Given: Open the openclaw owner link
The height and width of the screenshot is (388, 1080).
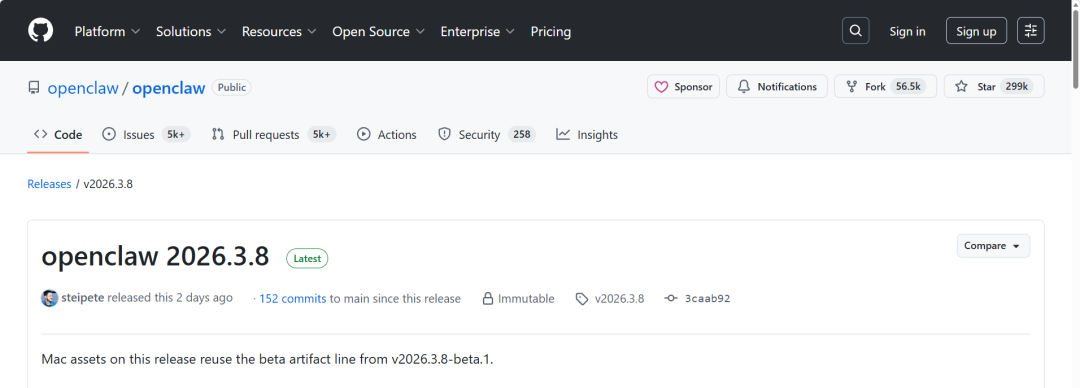Looking at the screenshot, I should pyautogui.click(x=83, y=88).
